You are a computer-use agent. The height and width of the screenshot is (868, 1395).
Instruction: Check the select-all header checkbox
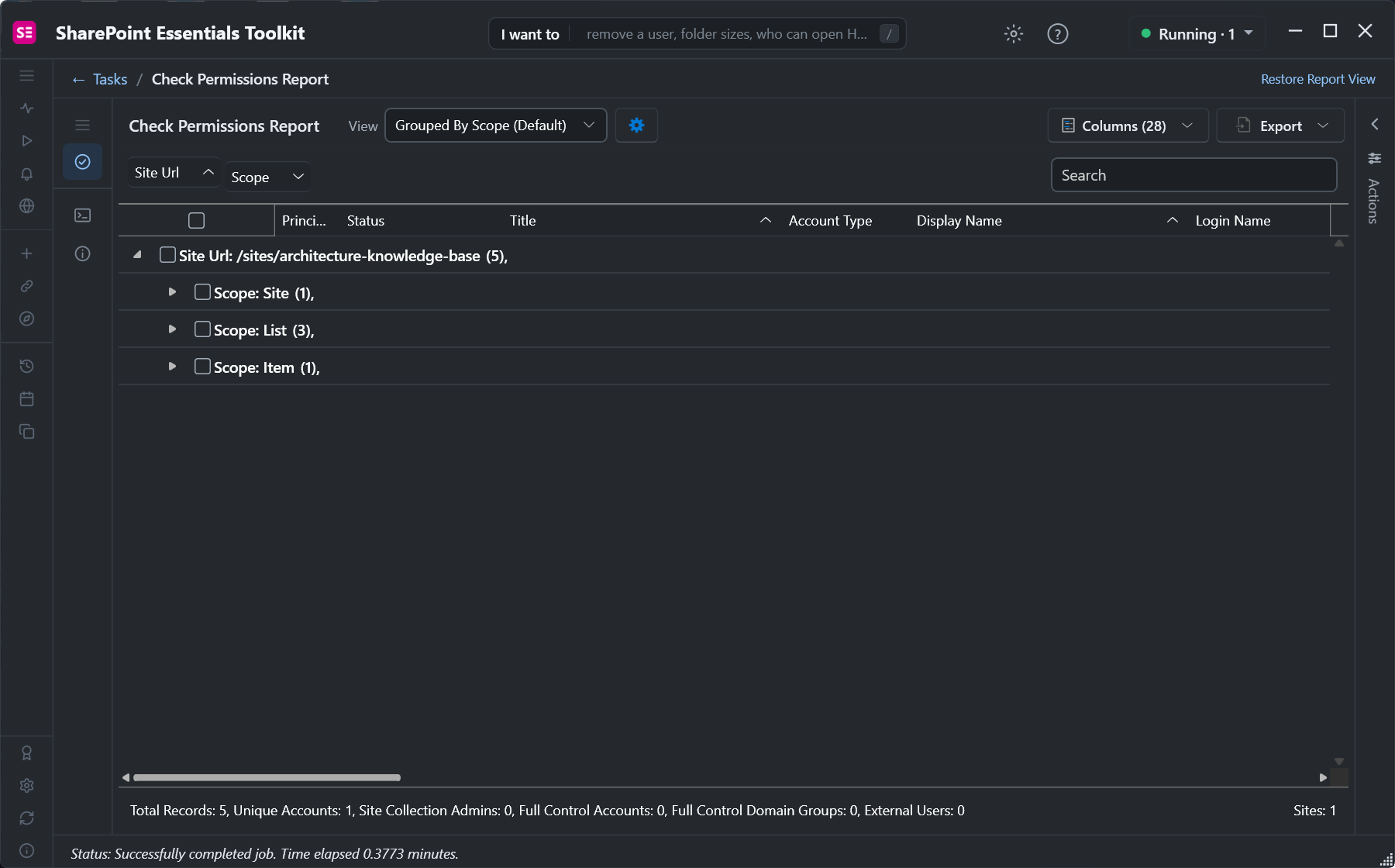[197, 221]
